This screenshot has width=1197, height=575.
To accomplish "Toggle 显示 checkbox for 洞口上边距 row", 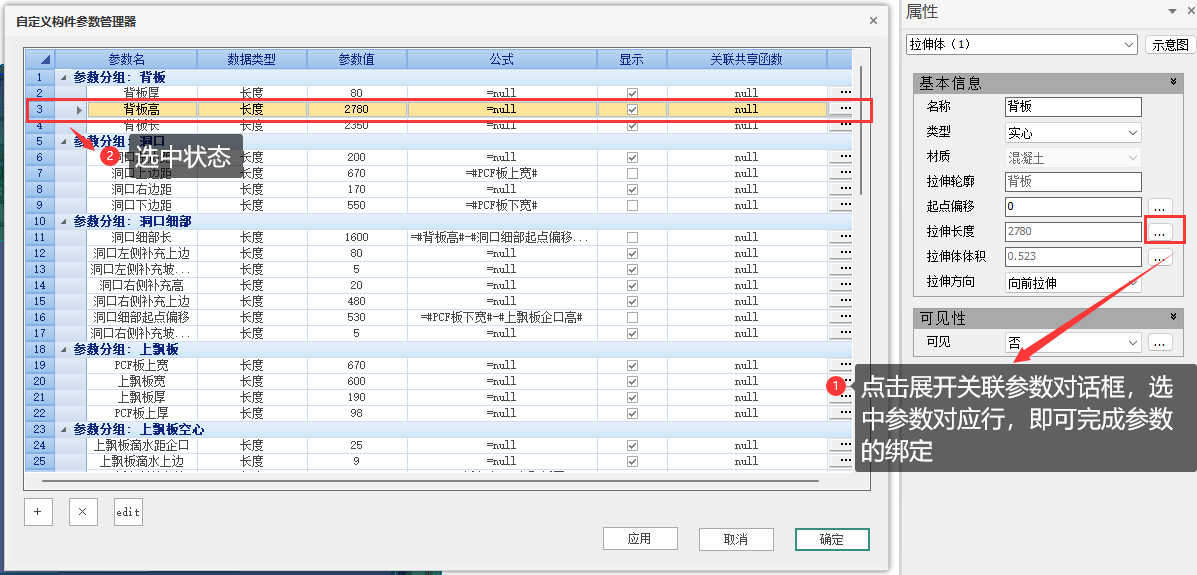I will coord(631,173).
